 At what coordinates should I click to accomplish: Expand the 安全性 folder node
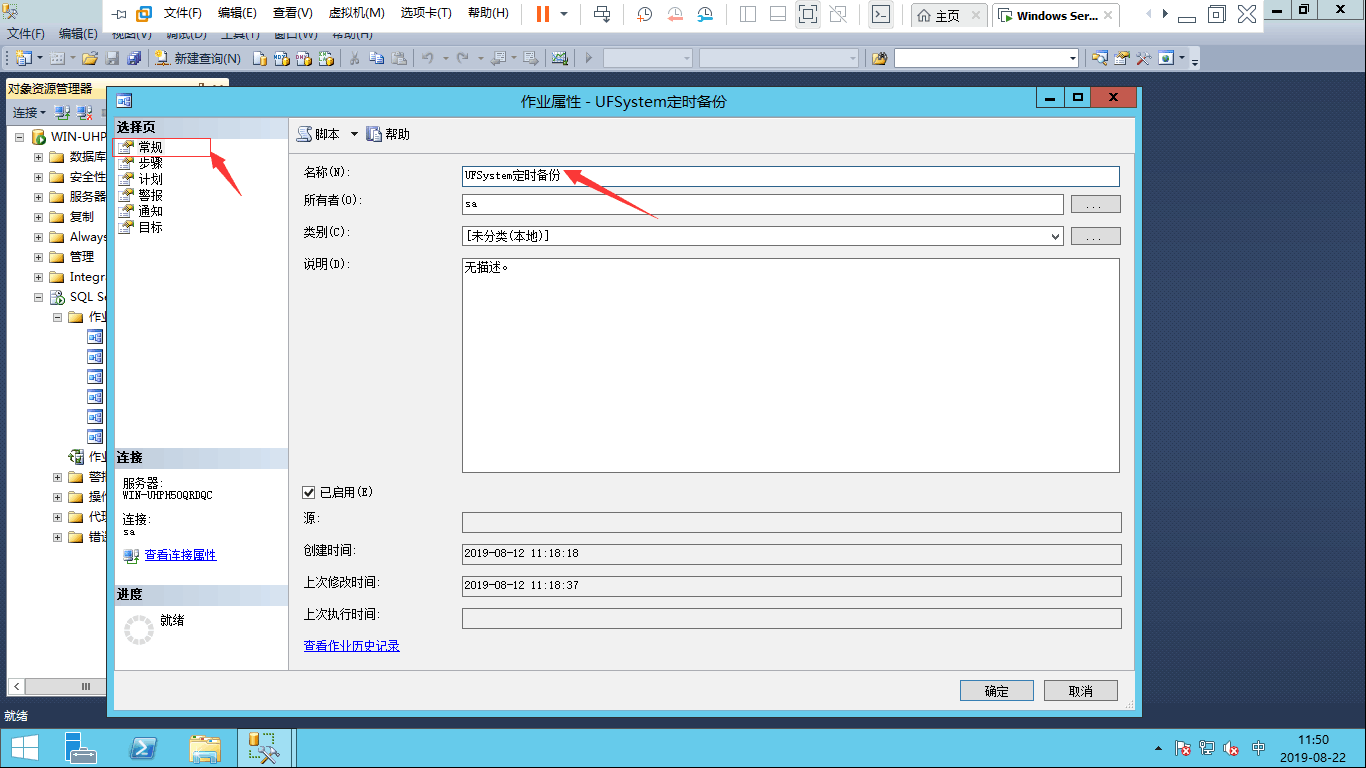(x=38, y=177)
